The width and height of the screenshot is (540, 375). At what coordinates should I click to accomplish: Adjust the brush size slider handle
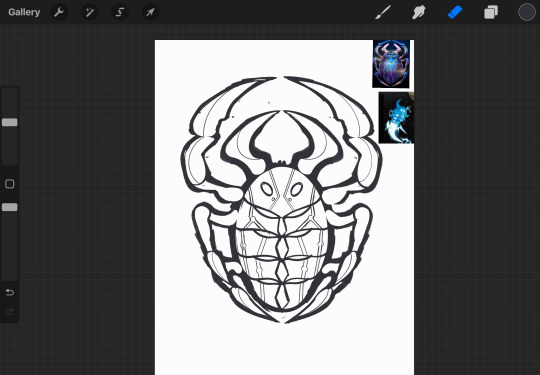point(10,122)
